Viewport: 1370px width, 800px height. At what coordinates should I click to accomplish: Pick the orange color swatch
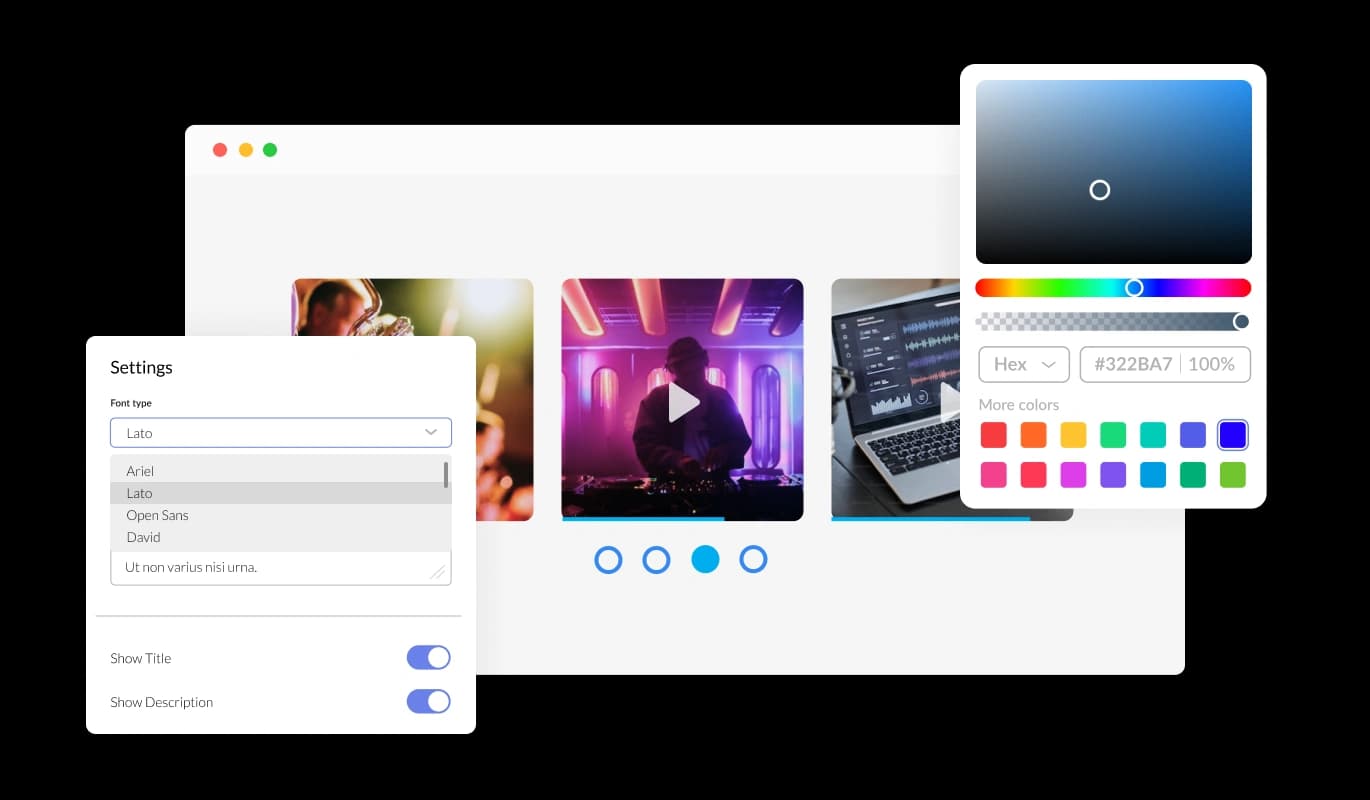click(x=1033, y=435)
